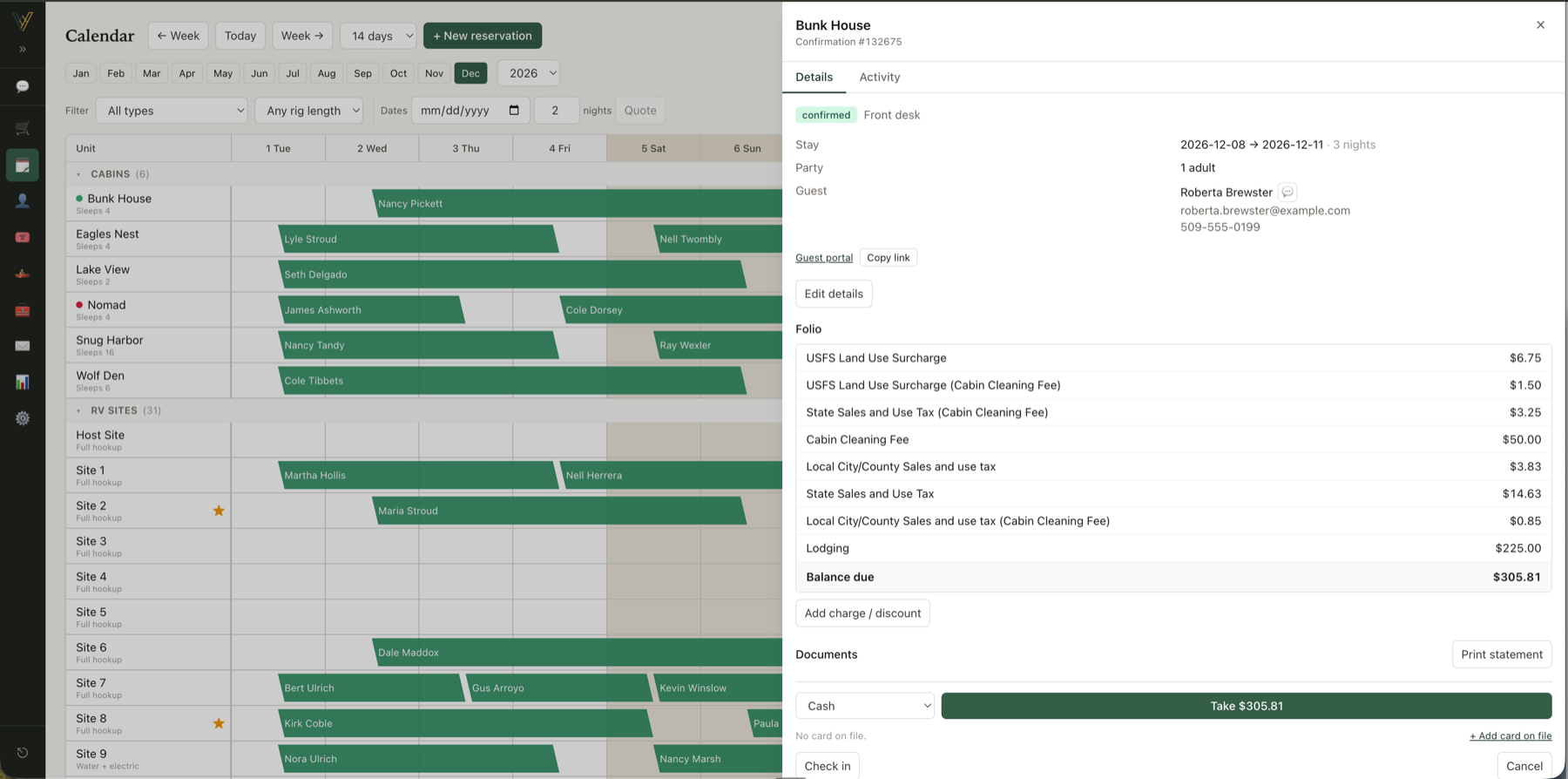Go to the previous week
Image resolution: width=1568 pixels, height=779 pixels.
178,36
